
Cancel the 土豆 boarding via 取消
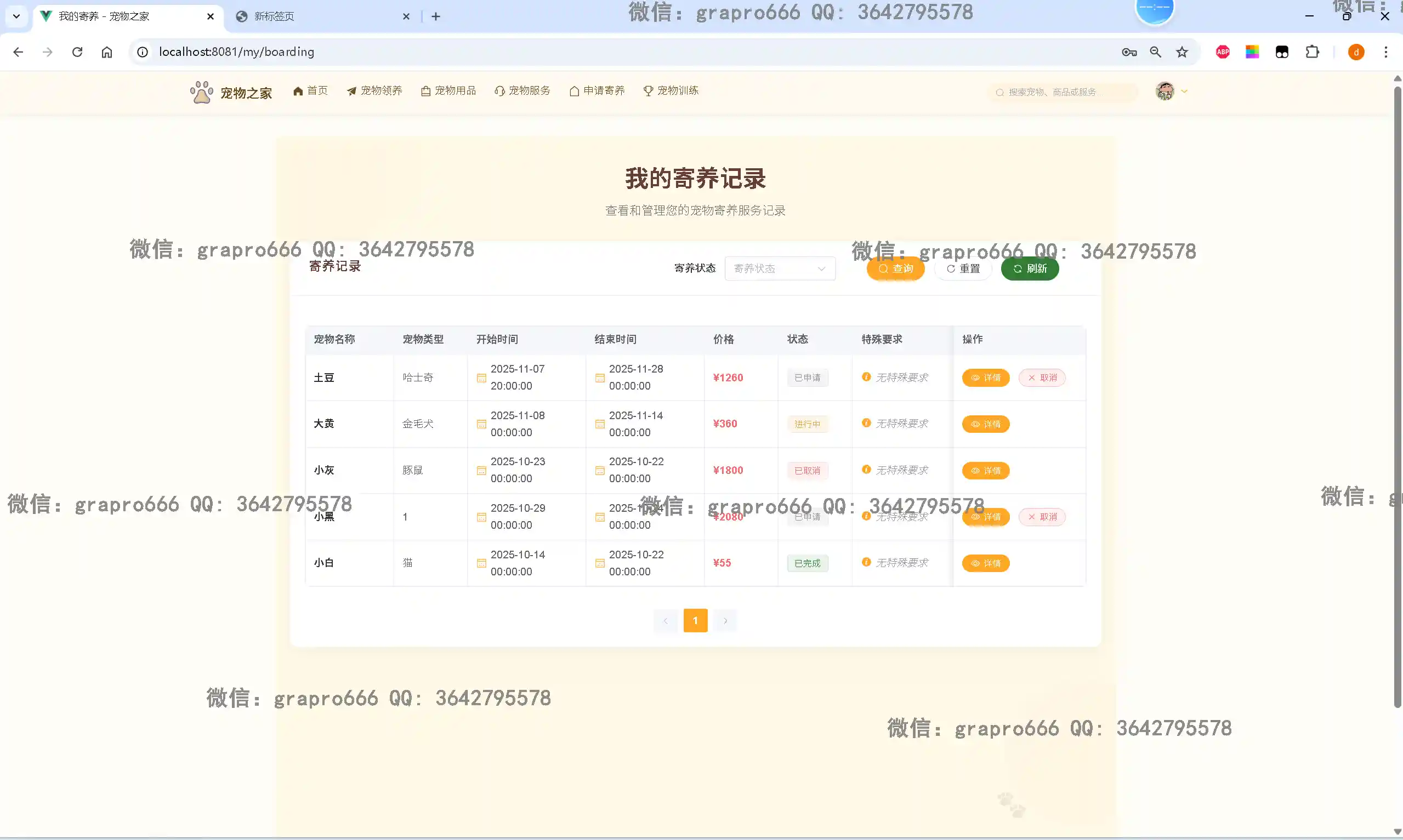click(x=1042, y=378)
